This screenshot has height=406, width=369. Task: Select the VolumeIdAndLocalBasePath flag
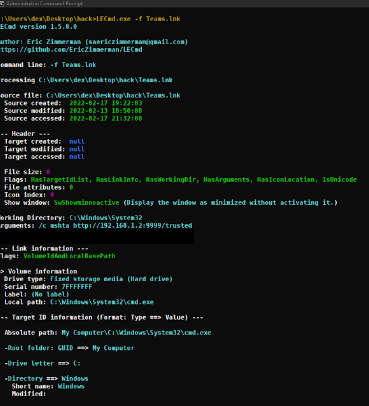tap(69, 256)
